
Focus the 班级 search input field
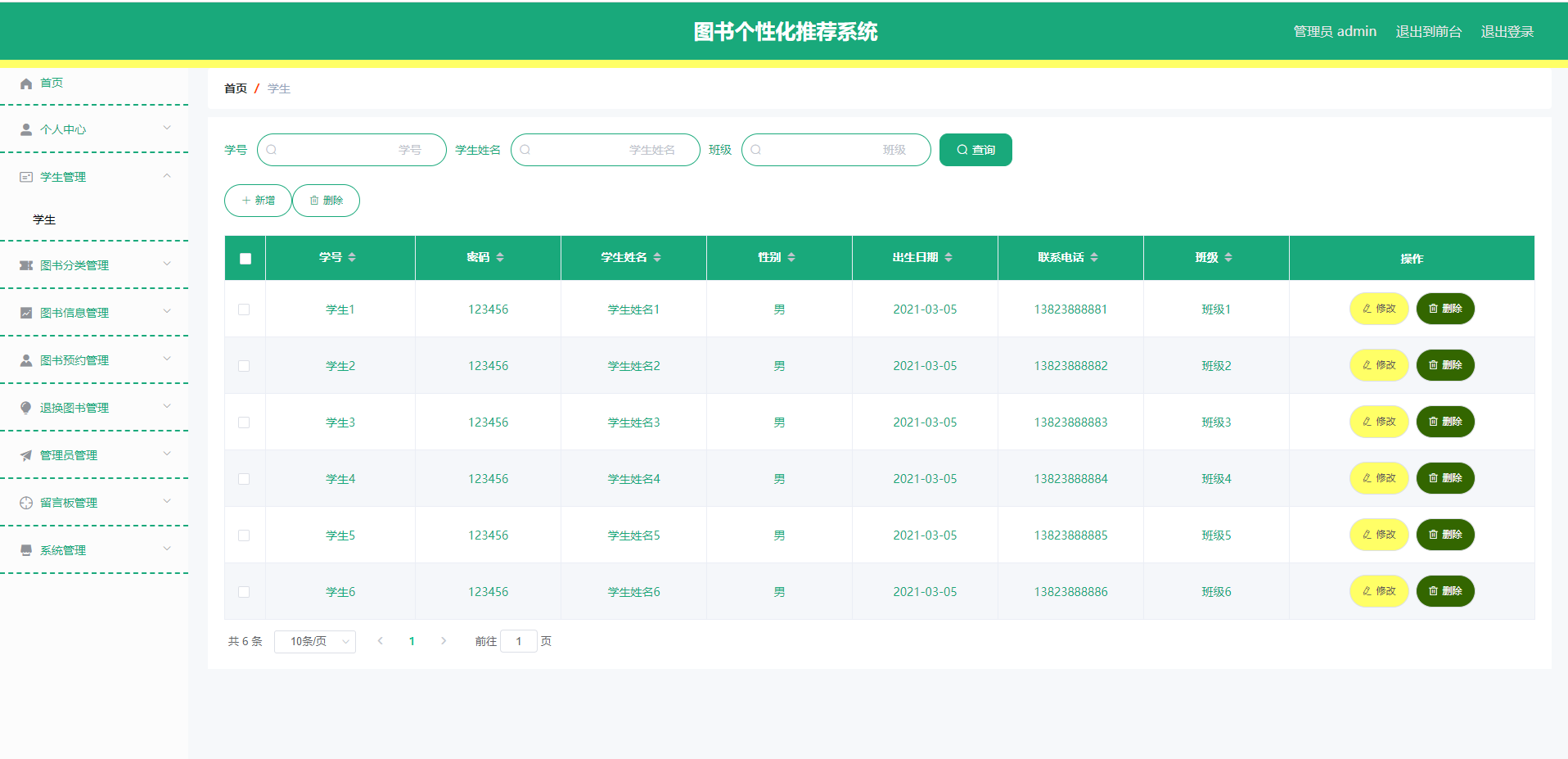(x=836, y=150)
